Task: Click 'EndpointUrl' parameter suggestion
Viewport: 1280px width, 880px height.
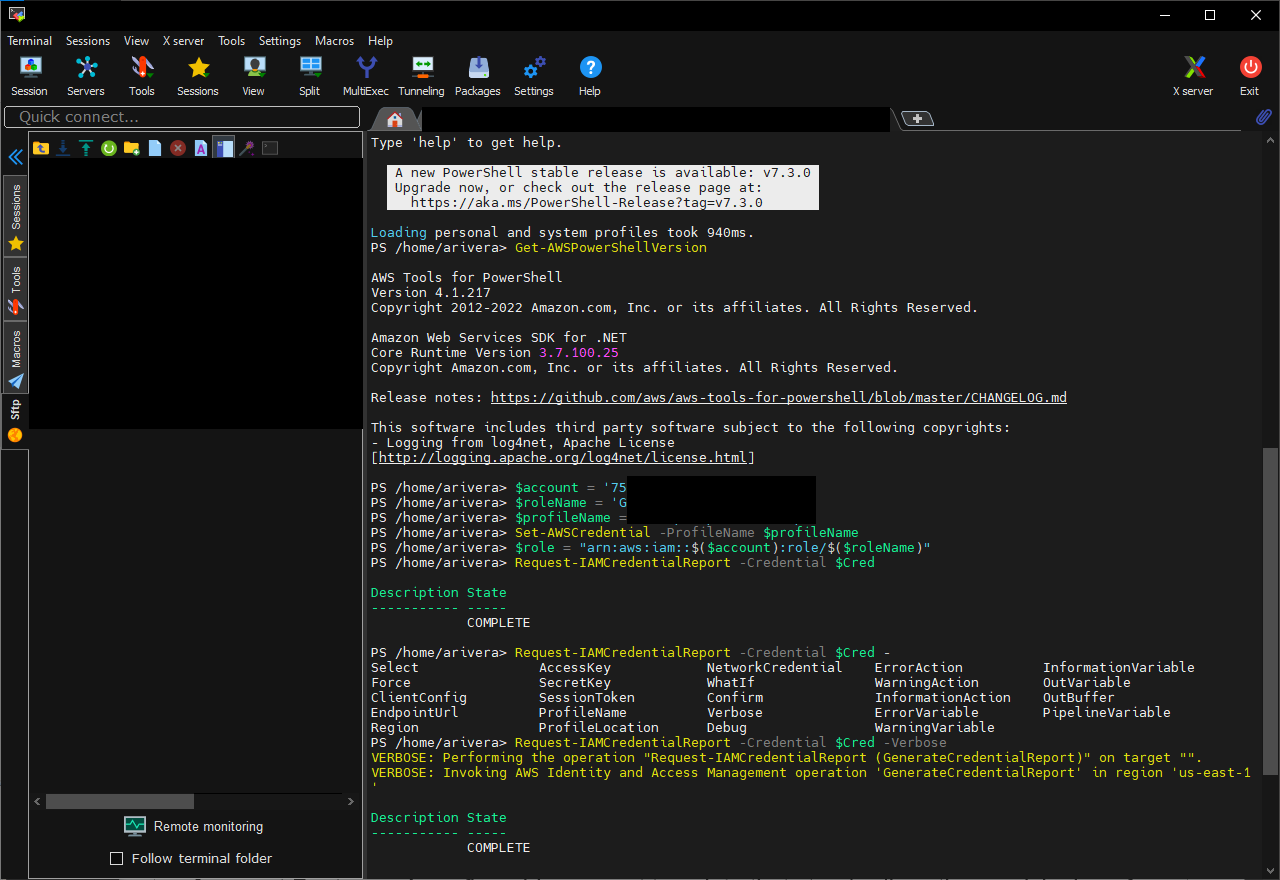Action: click(415, 712)
